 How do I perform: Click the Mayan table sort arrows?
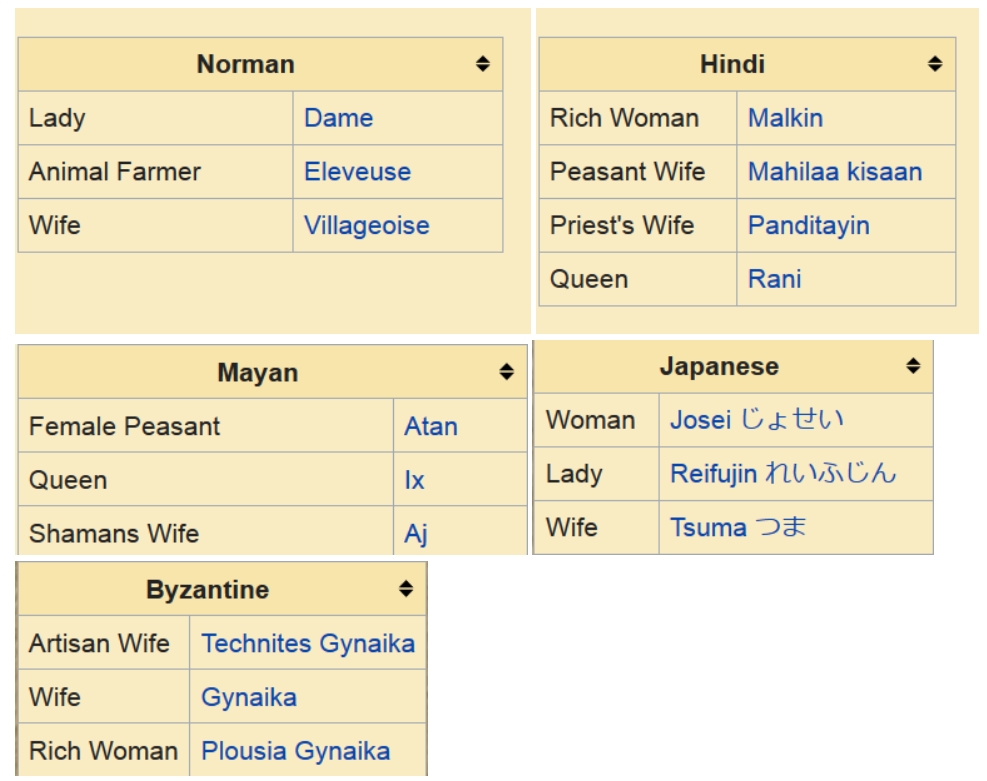coord(506,371)
